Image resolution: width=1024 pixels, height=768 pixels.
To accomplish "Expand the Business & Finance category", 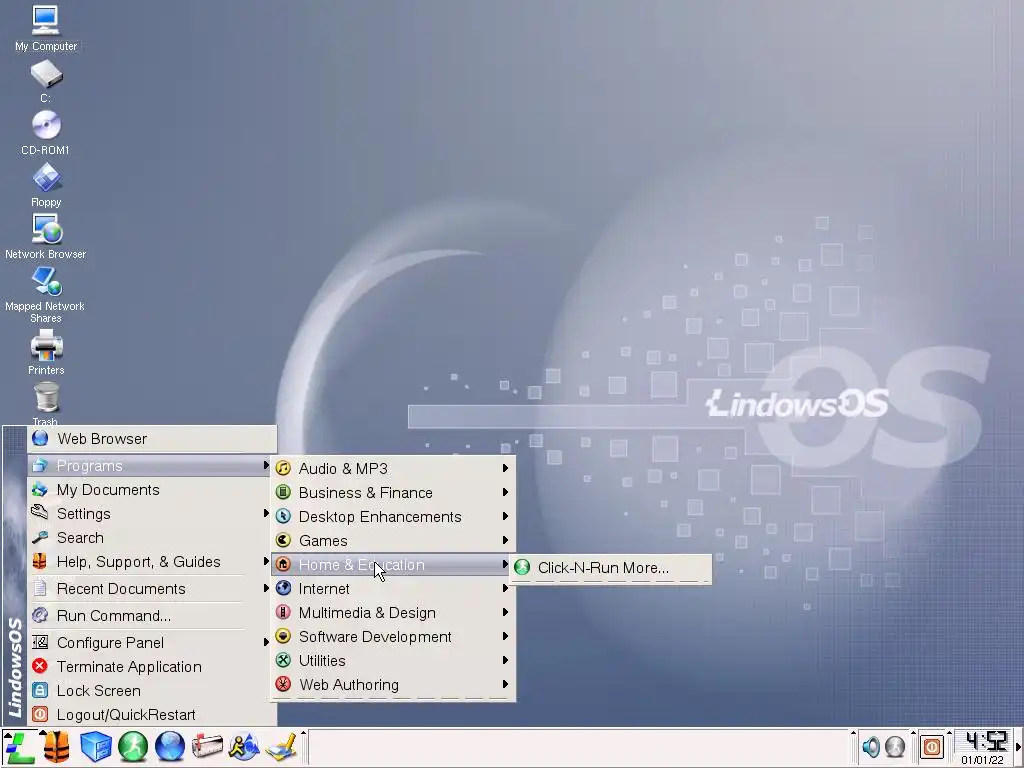I will 392,493.
